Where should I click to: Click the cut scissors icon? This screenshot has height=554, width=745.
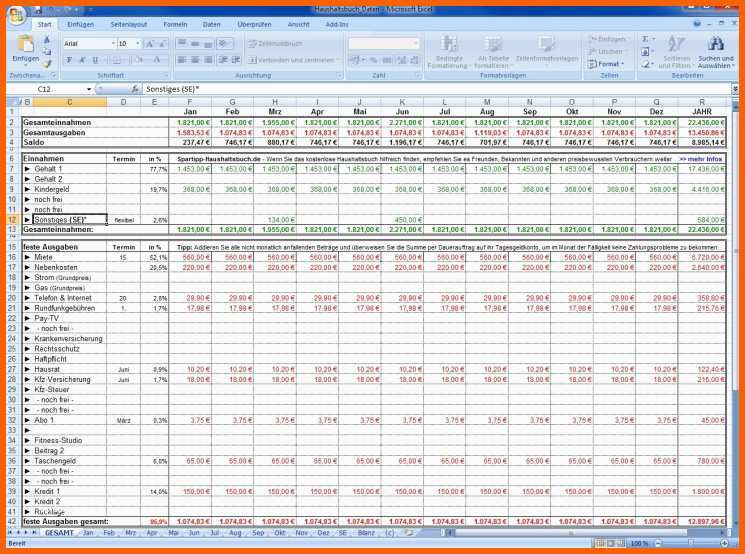tap(47, 40)
